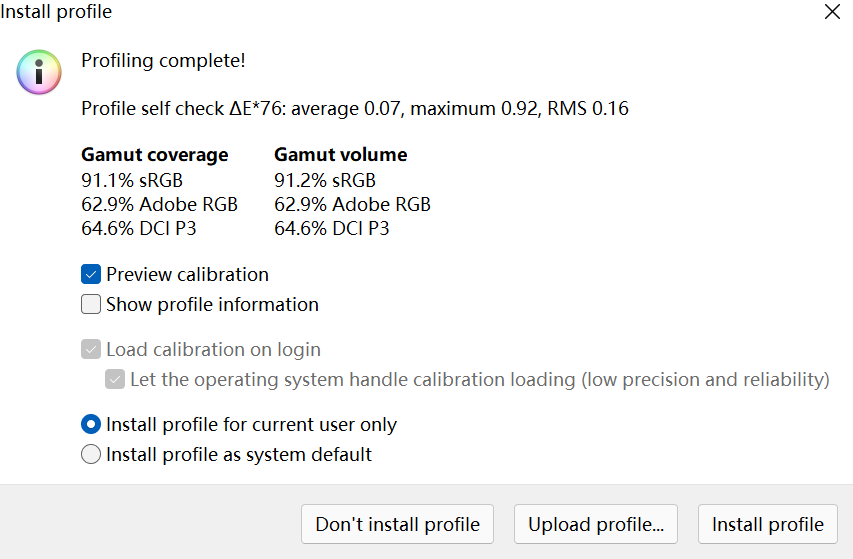Click the Profiling complete! message
The height and width of the screenshot is (559, 853).
tap(163, 61)
